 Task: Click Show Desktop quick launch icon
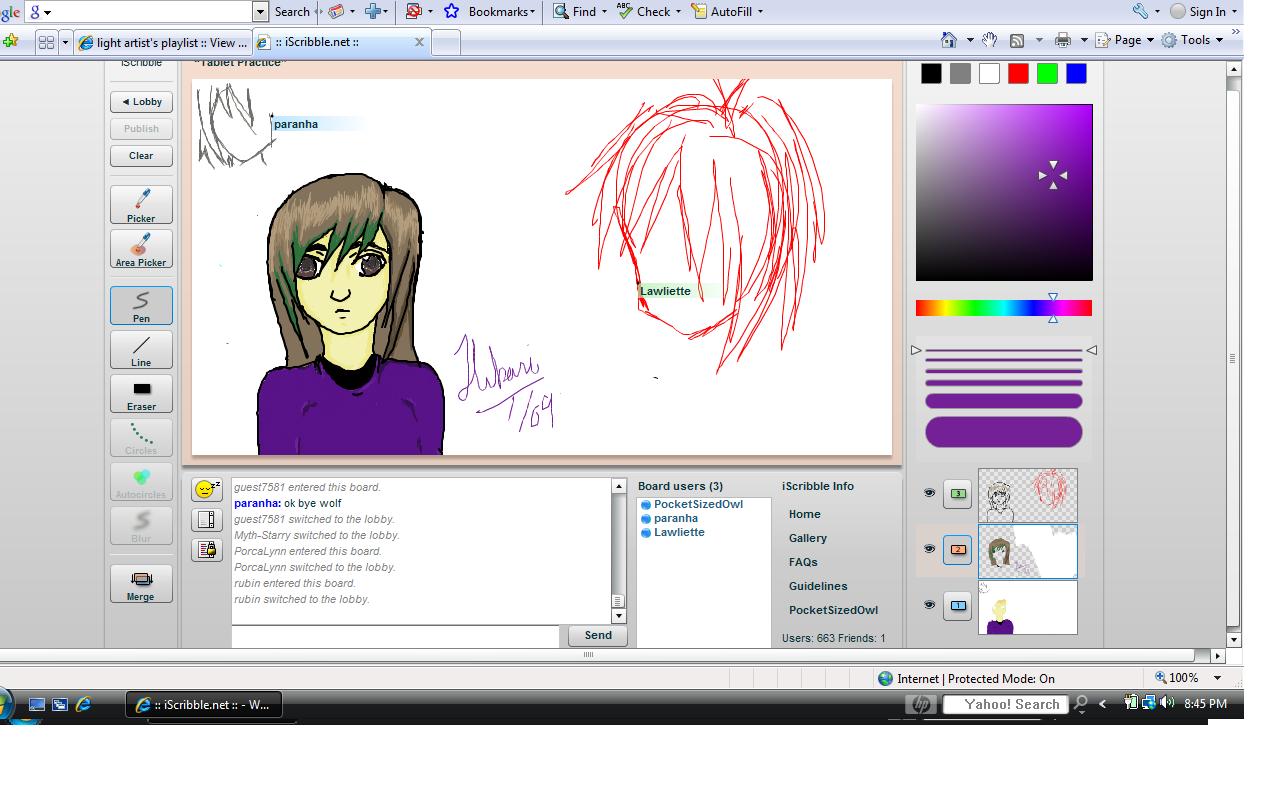pos(37,704)
